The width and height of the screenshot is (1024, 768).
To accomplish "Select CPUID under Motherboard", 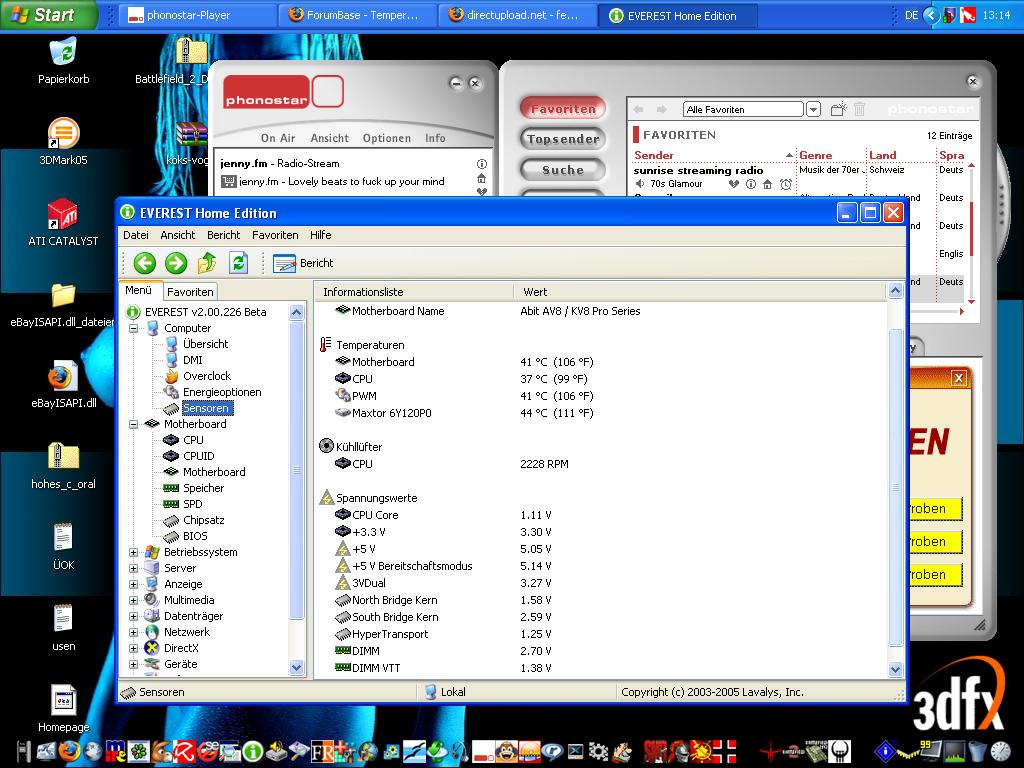I will (199, 456).
